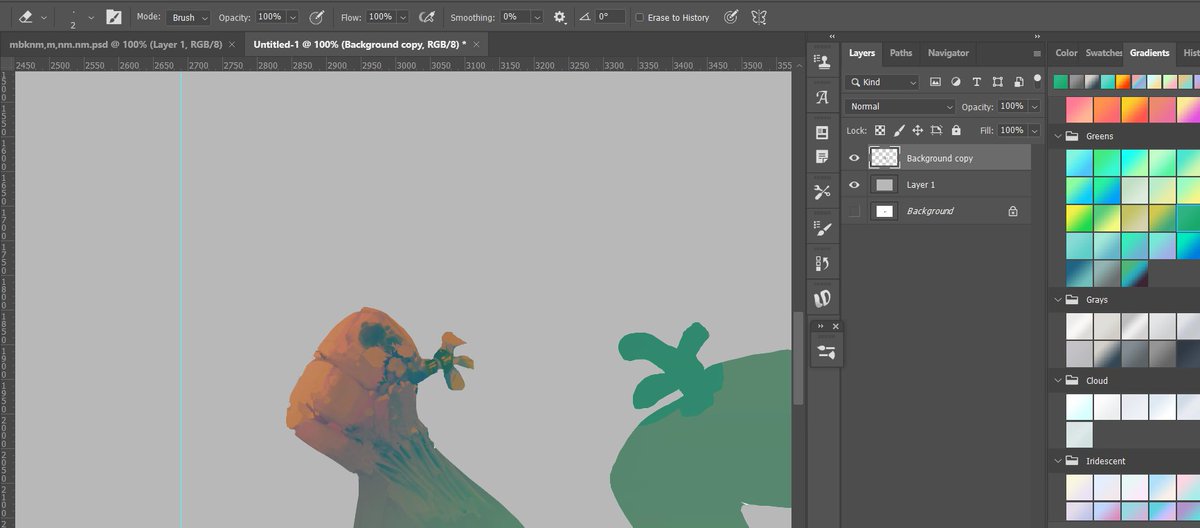The image size is (1200, 528).
Task: Open the brush size preset picker
Action: tap(92, 17)
